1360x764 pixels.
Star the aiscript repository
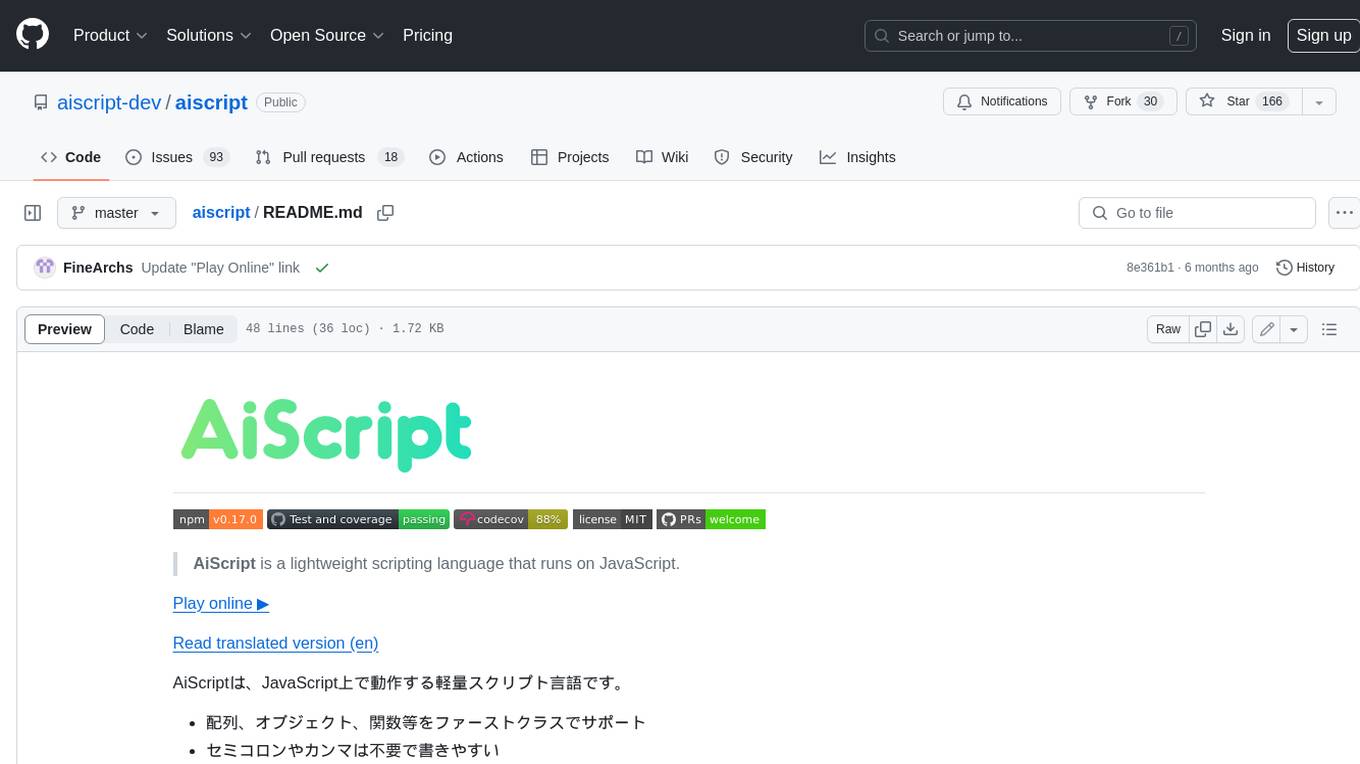1243,101
